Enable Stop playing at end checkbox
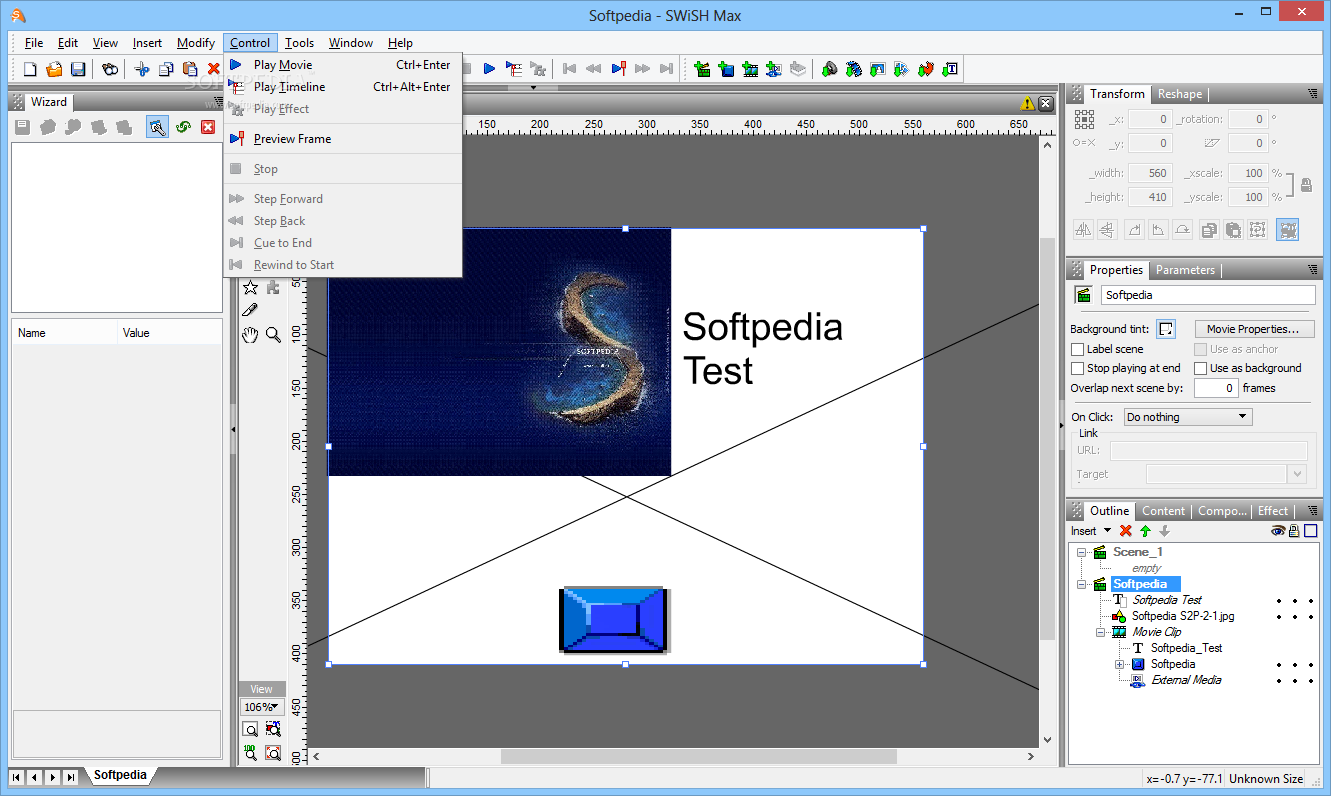Screen dimensions: 1331x796 1077,369
